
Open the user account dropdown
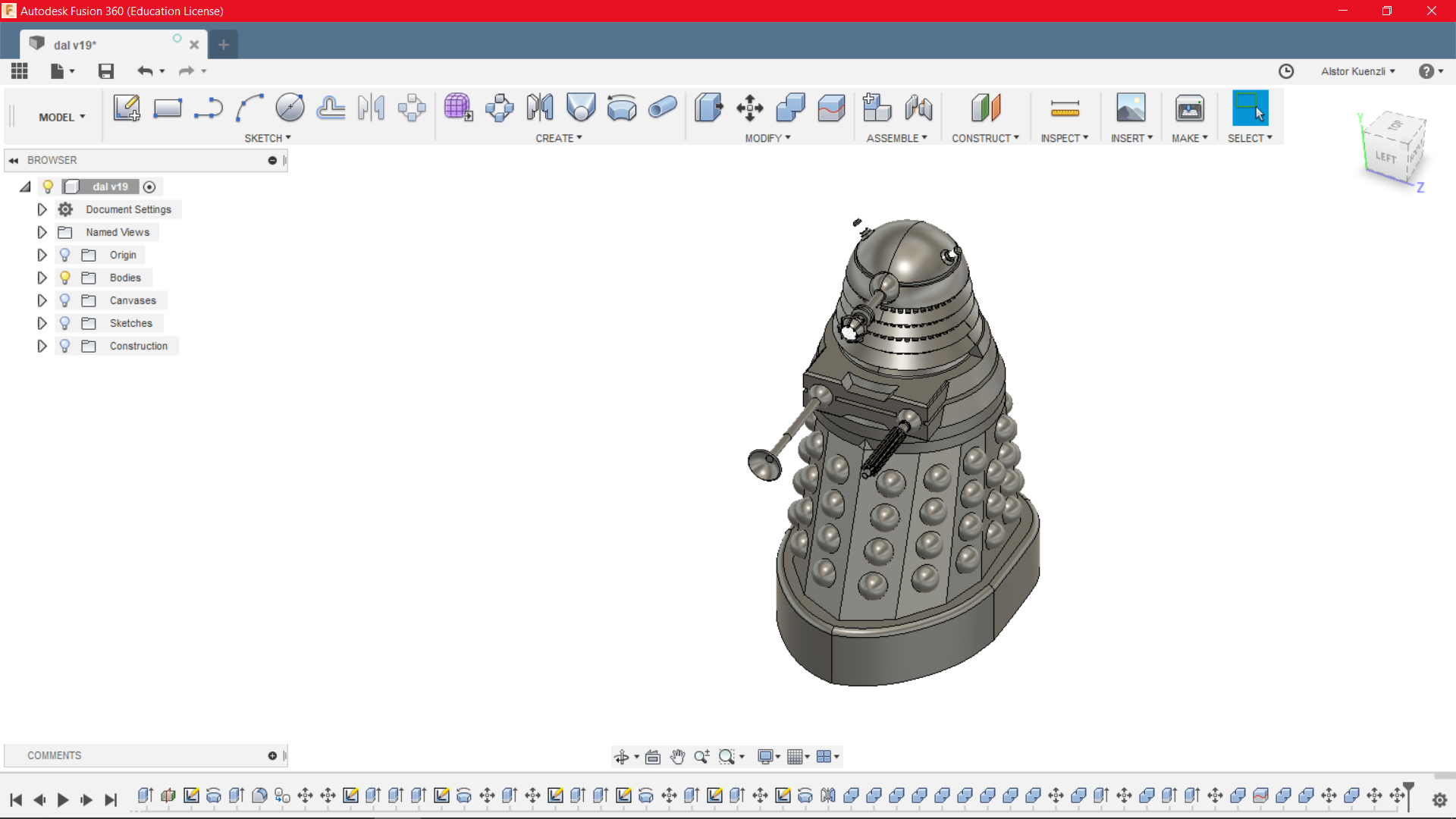pos(1357,71)
